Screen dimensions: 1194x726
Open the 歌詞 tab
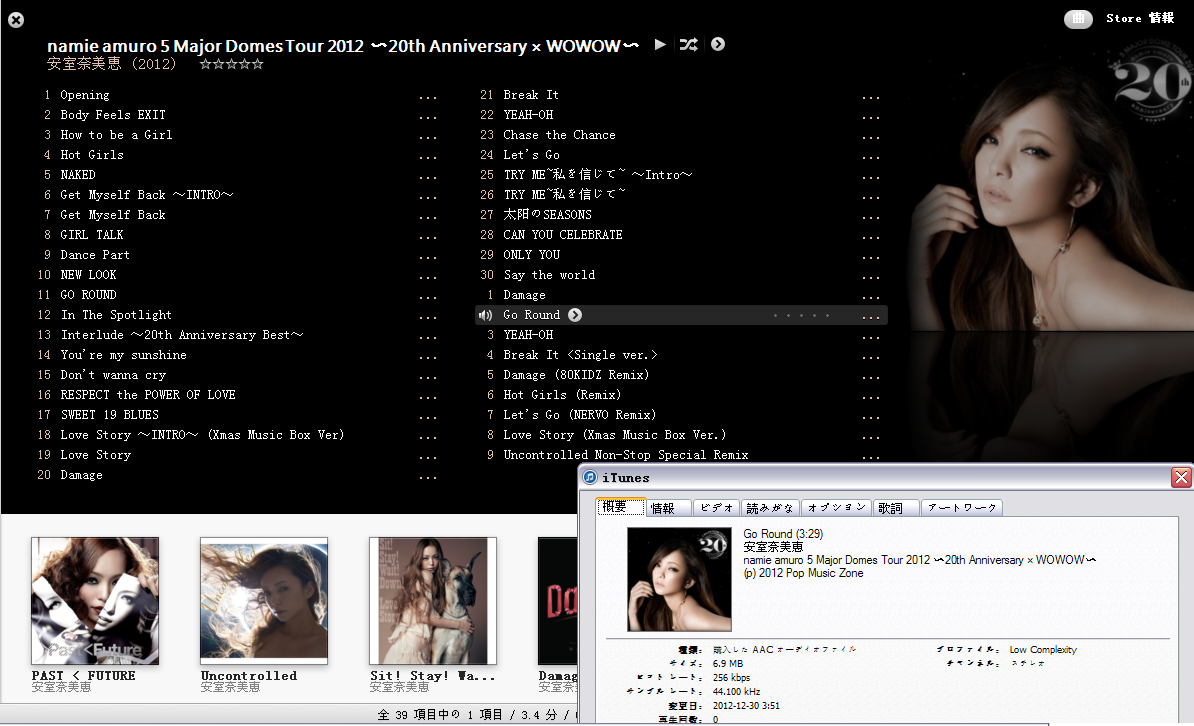tap(896, 508)
